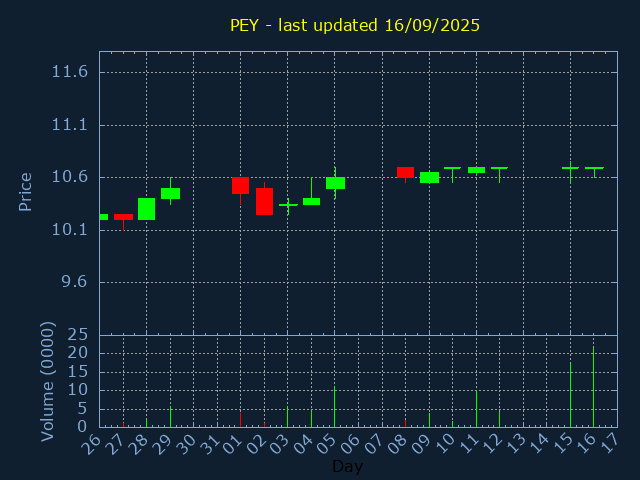
Task: Click the 0 volume axis label
Action: click(x=82, y=427)
